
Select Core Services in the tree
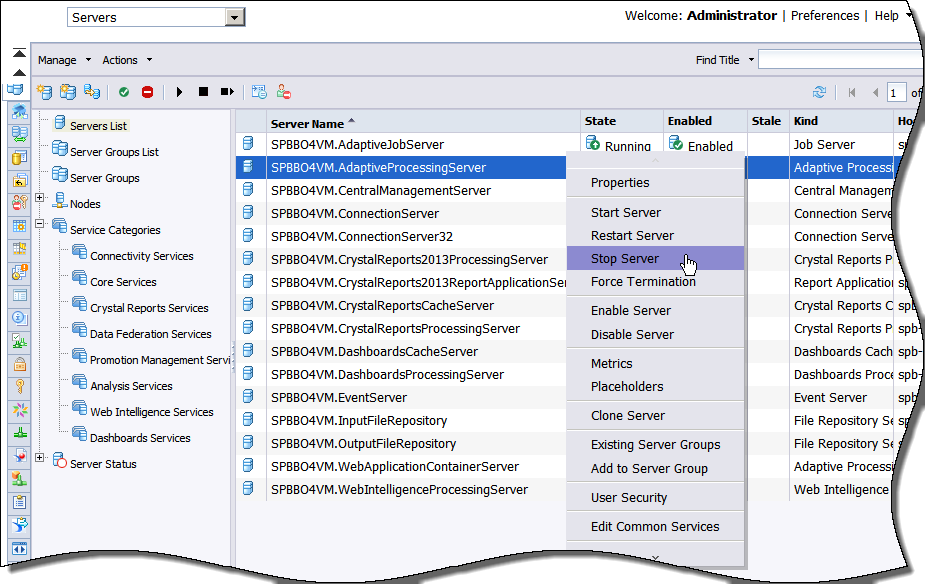[x=123, y=282]
